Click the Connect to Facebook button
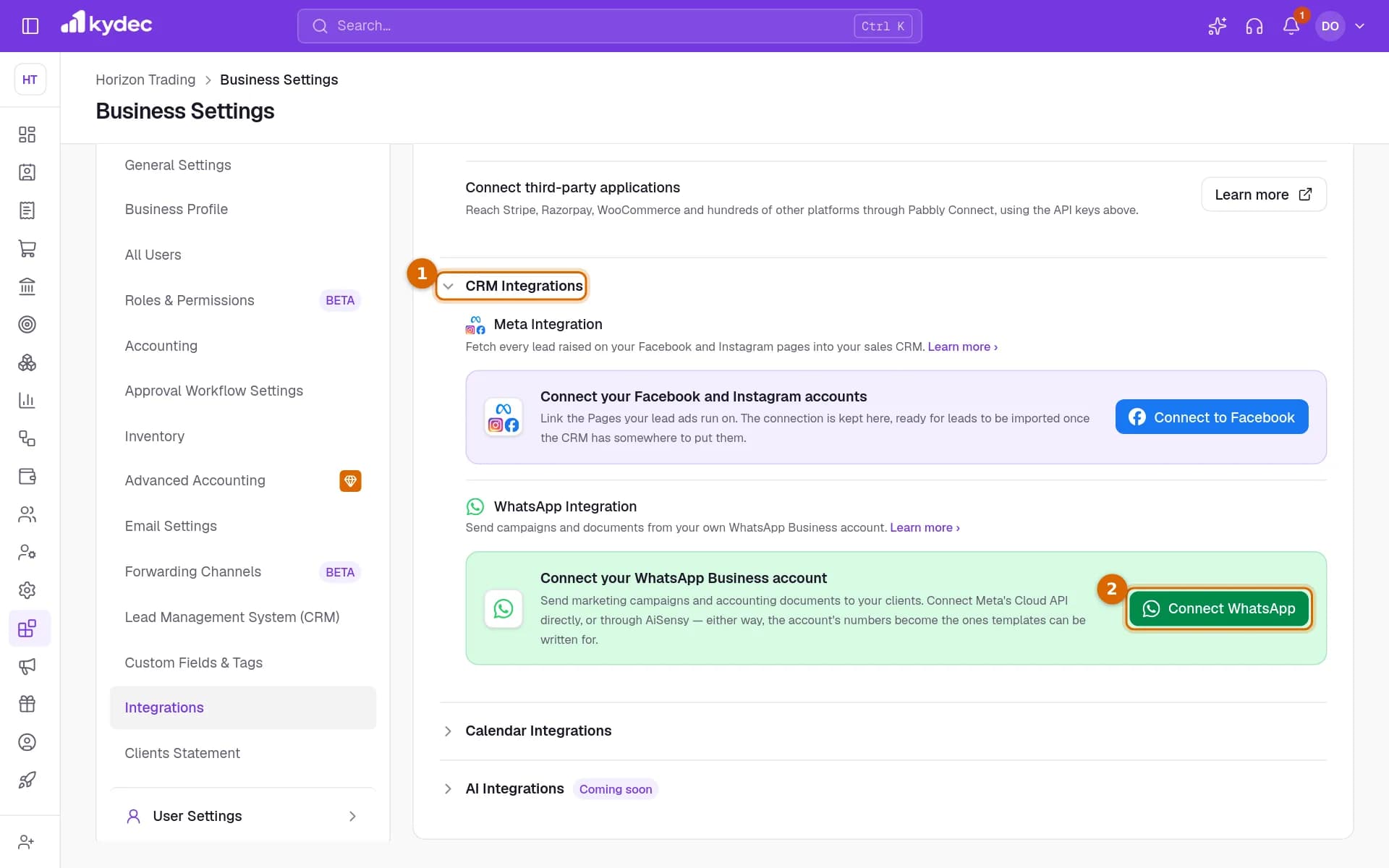Image resolution: width=1389 pixels, height=868 pixels. coord(1212,417)
